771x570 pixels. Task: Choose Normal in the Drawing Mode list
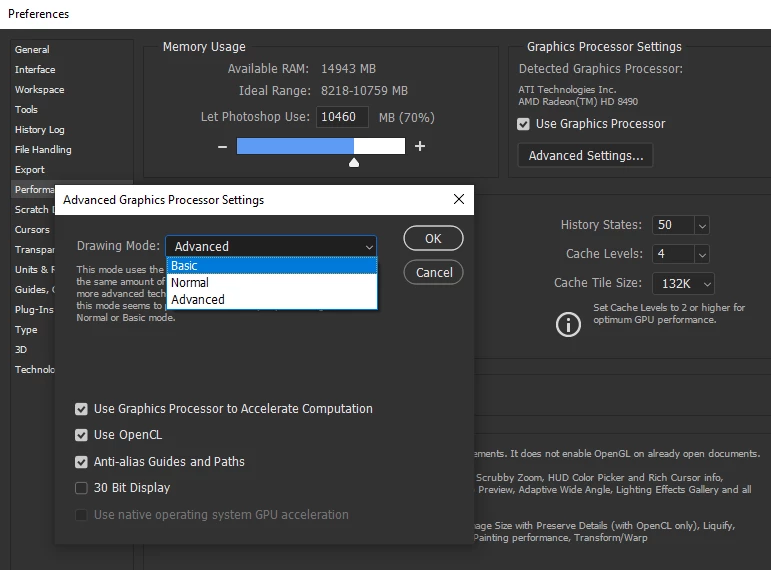(x=272, y=283)
